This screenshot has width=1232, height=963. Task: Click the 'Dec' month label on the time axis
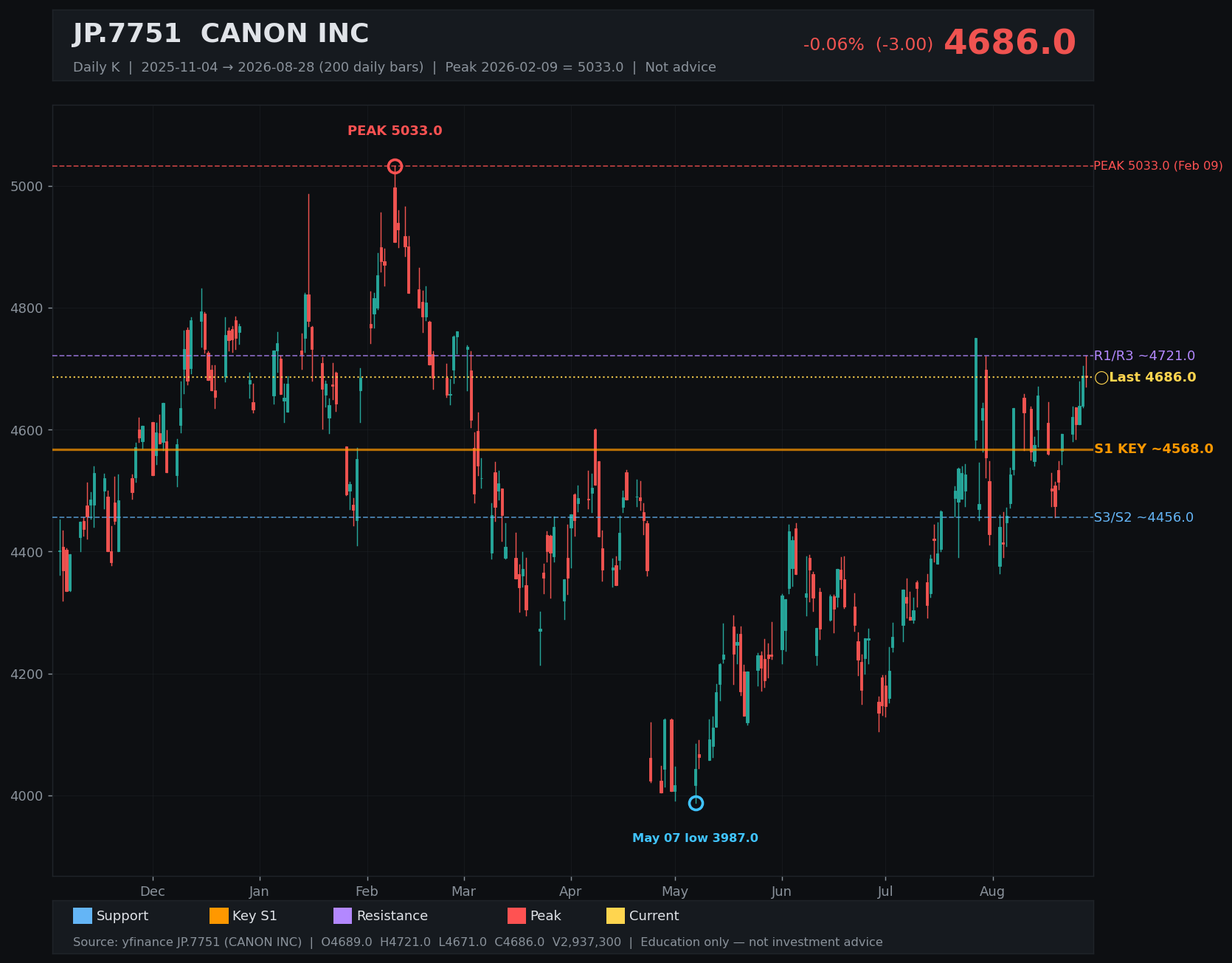153,891
